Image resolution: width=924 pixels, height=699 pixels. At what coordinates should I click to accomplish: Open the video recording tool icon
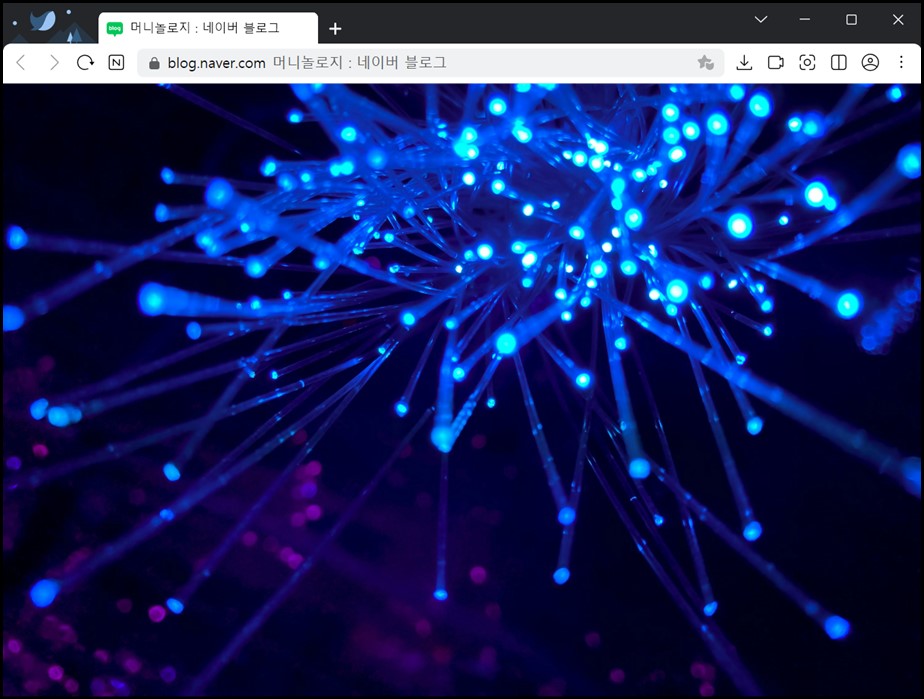(776, 63)
